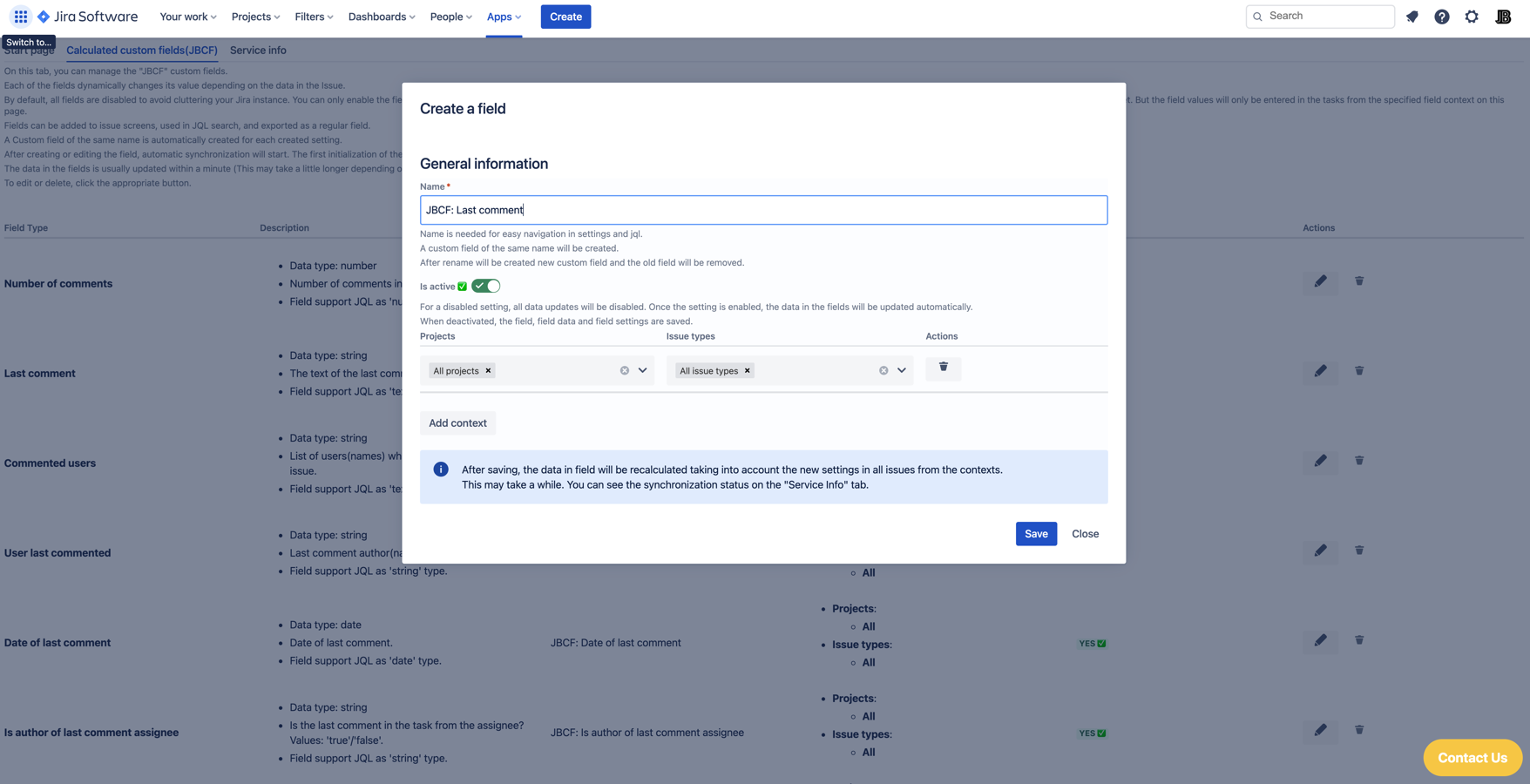1530x784 pixels.
Task: Edit the Date of last comment field
Action: tap(1320, 641)
